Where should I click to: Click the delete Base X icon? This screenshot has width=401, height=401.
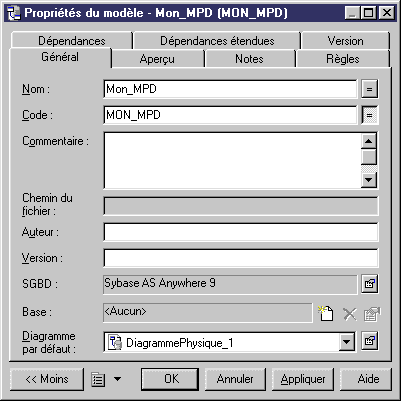tap(350, 314)
